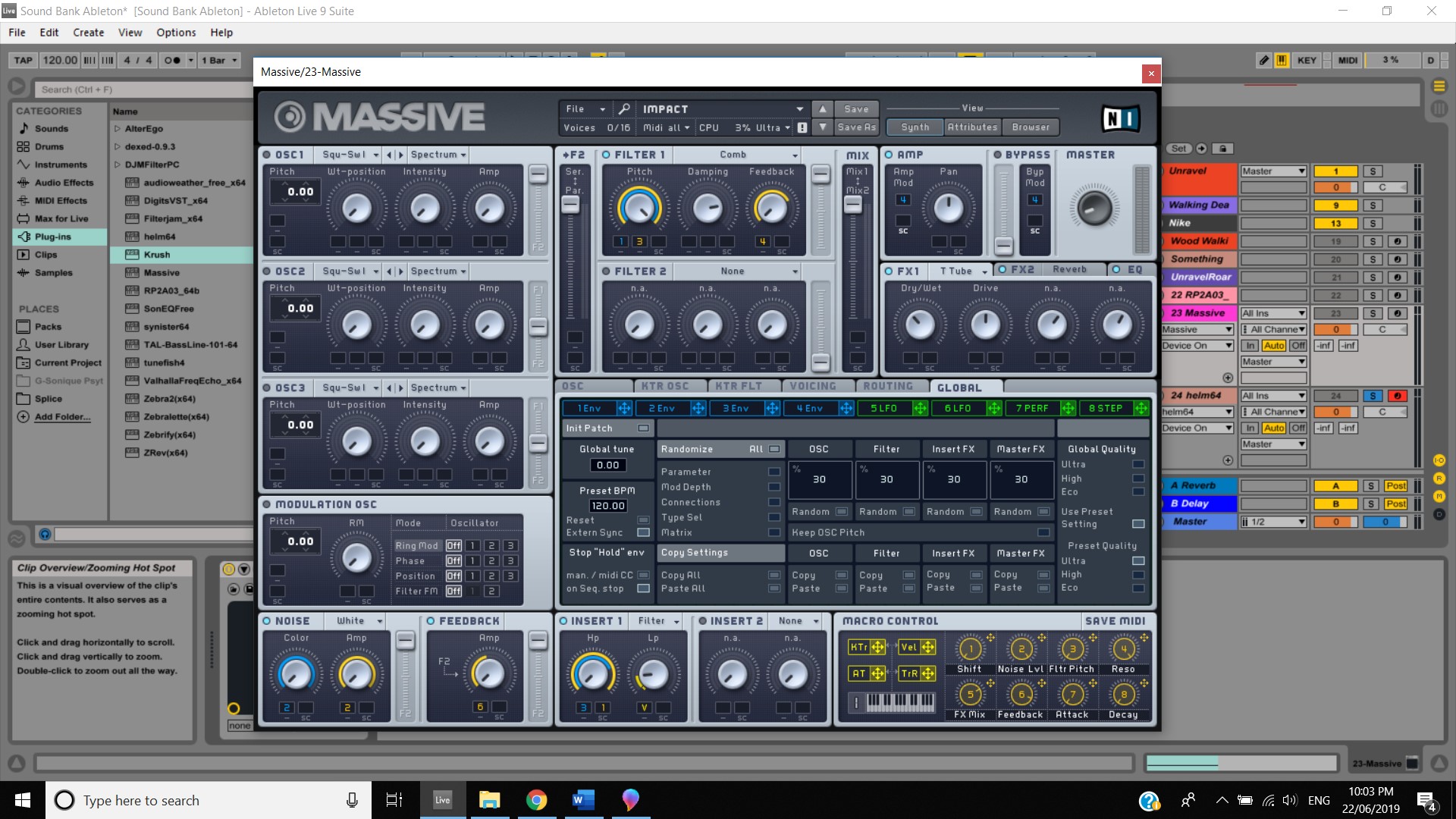The image size is (1456, 819).
Task: Click the next preset up arrow
Action: [x=823, y=109]
